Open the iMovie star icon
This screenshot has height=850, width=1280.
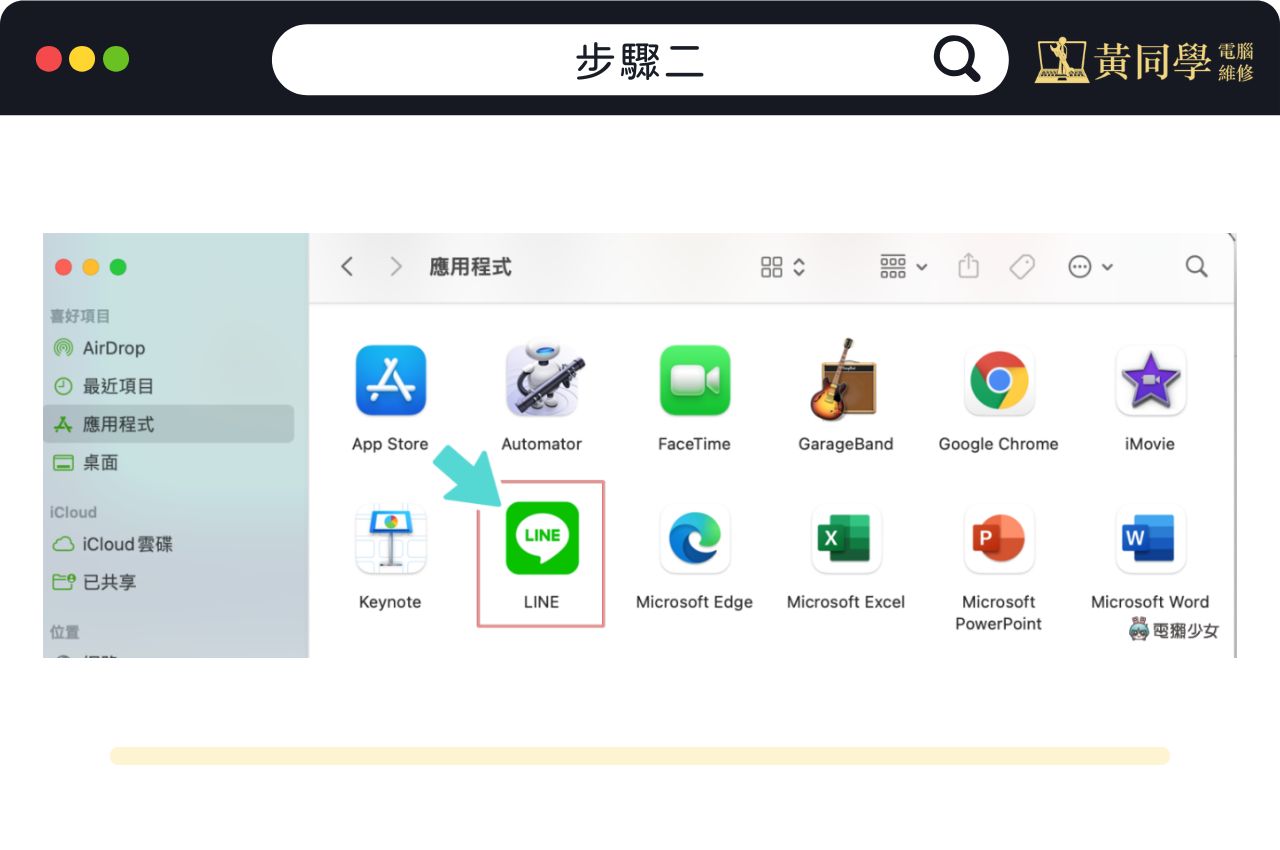1150,380
